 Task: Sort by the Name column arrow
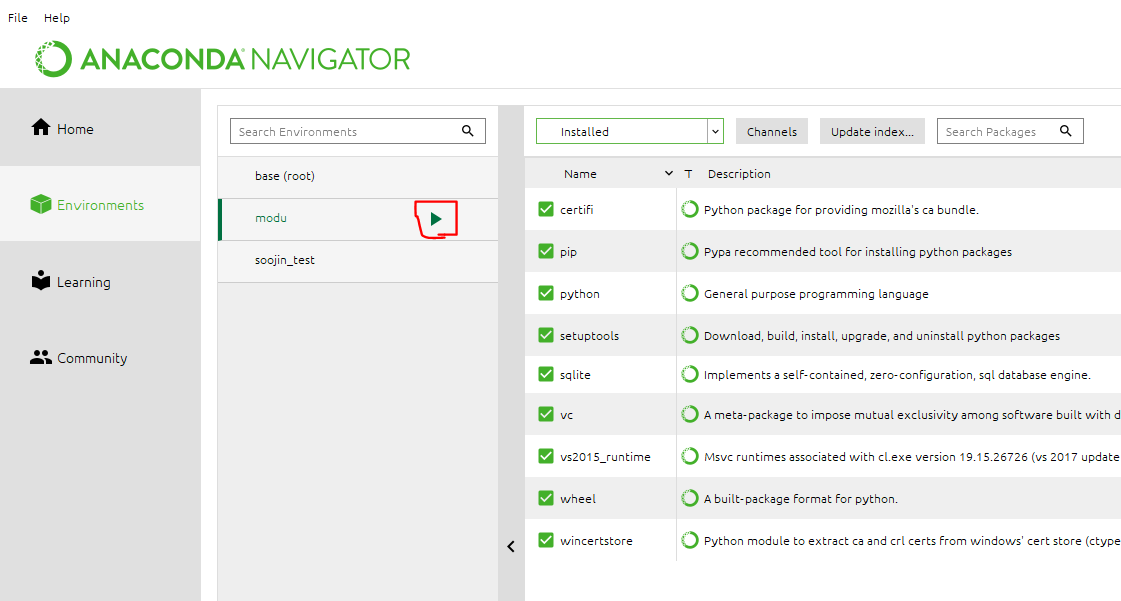click(x=668, y=174)
